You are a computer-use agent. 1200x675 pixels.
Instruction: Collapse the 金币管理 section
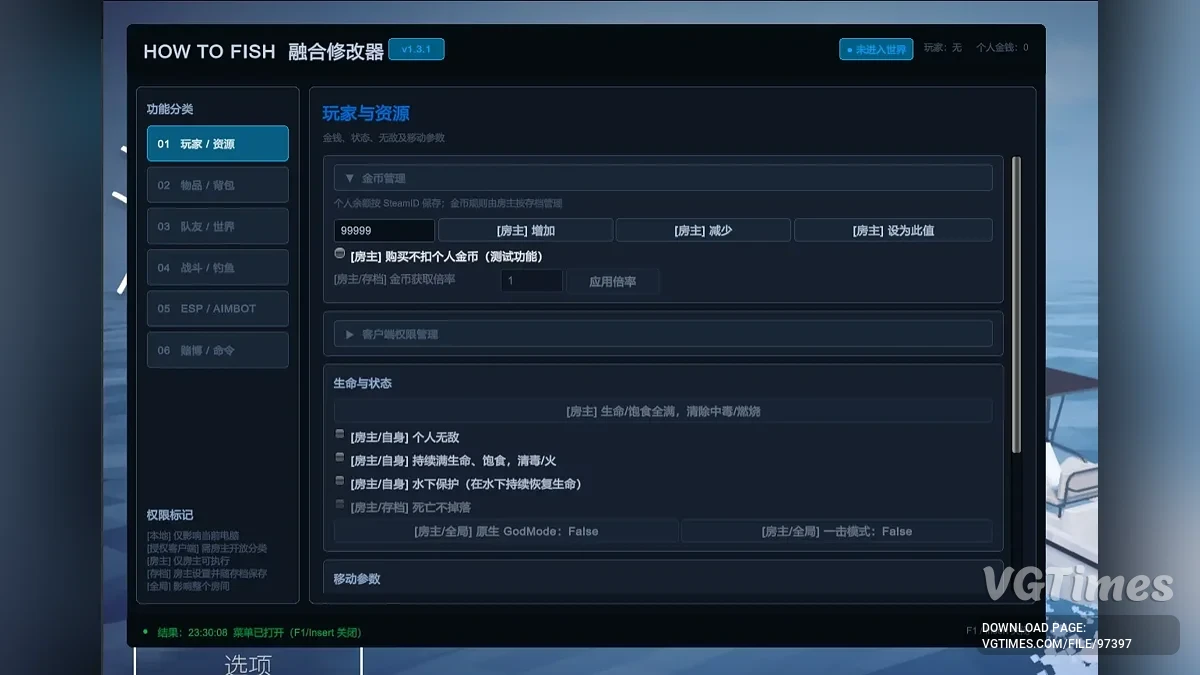pyautogui.click(x=663, y=178)
